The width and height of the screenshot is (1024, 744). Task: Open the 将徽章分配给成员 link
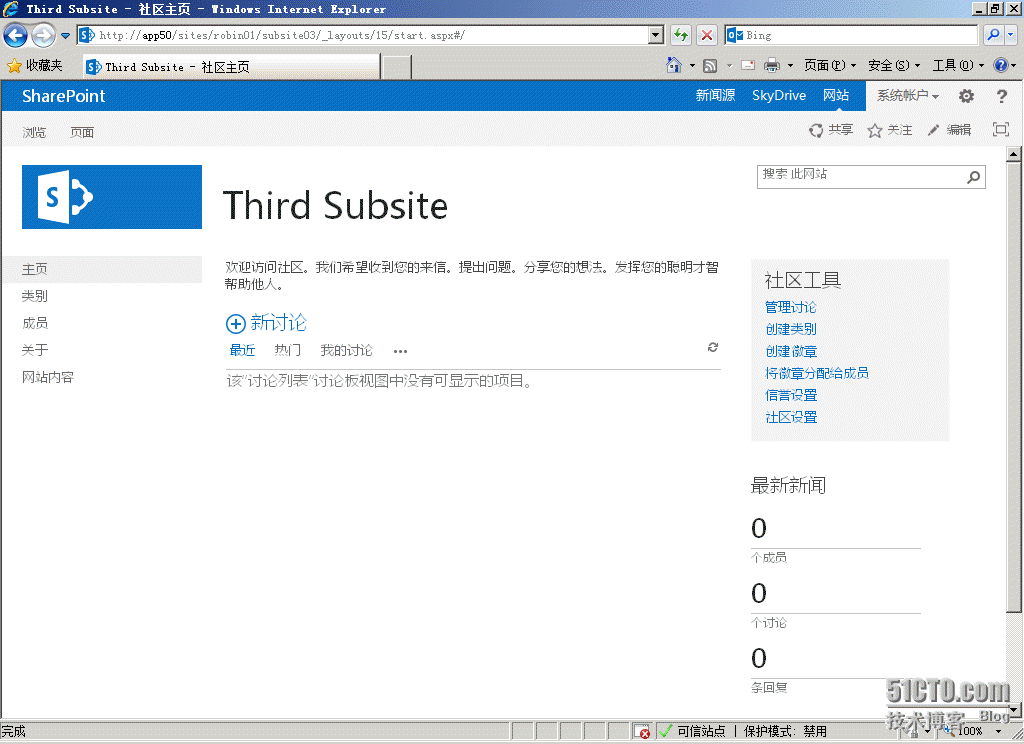817,373
